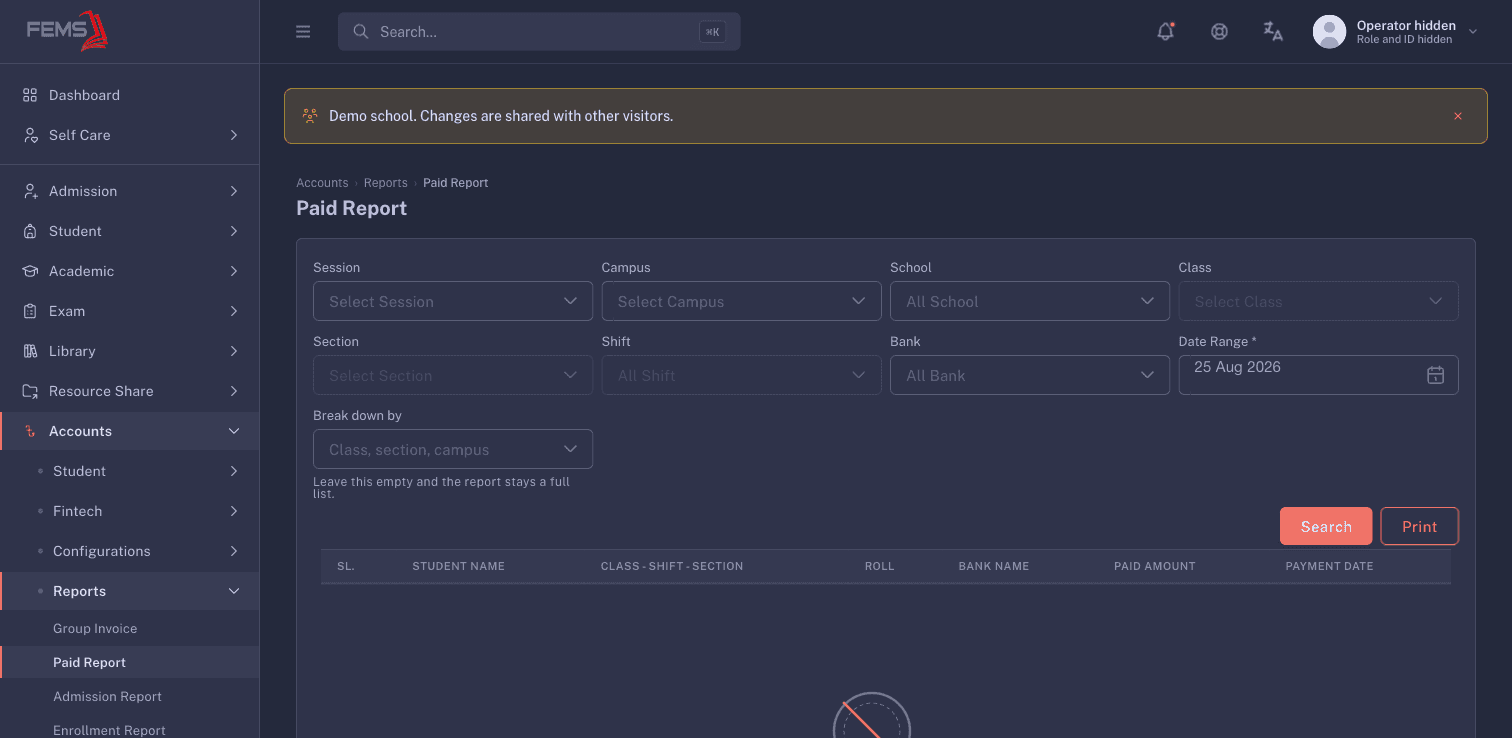1512x738 pixels.
Task: Collapse the Accounts menu
Action: (234, 431)
